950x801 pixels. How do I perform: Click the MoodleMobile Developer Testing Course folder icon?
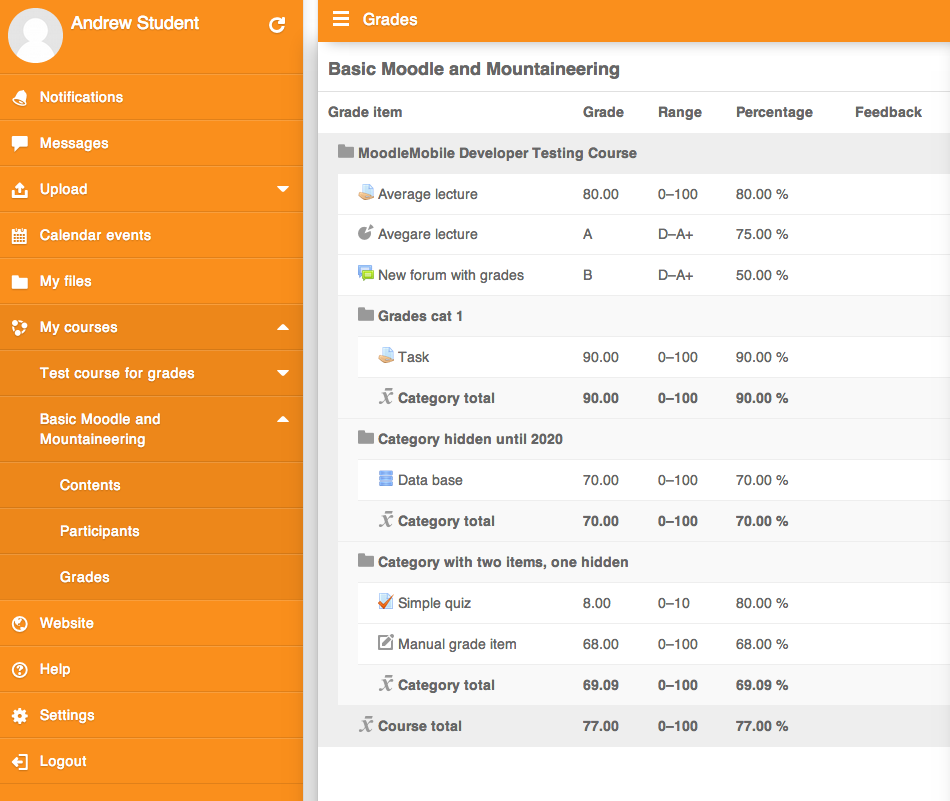coord(346,151)
